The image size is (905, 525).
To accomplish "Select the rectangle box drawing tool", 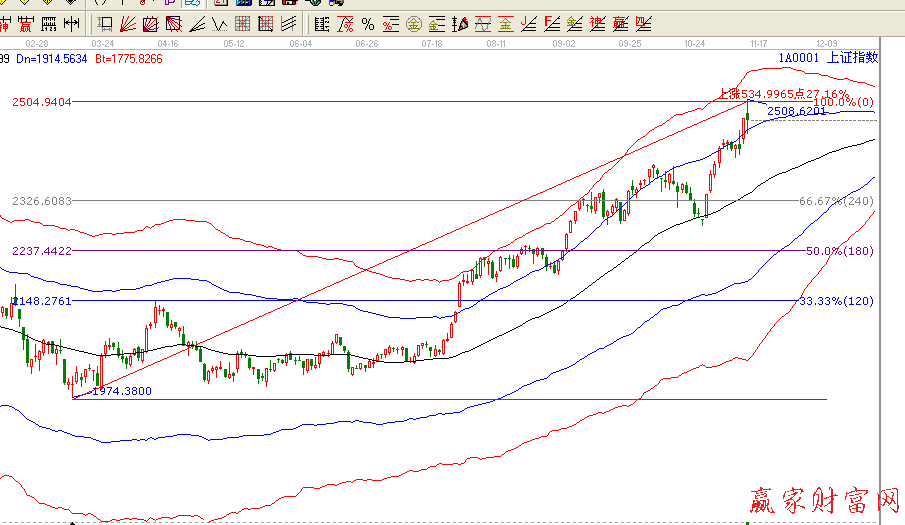I will click(x=104, y=23).
